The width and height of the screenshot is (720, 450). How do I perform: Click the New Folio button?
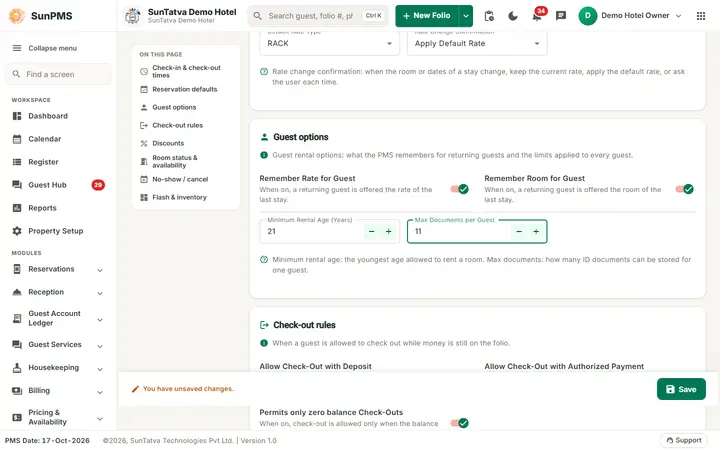(x=427, y=16)
